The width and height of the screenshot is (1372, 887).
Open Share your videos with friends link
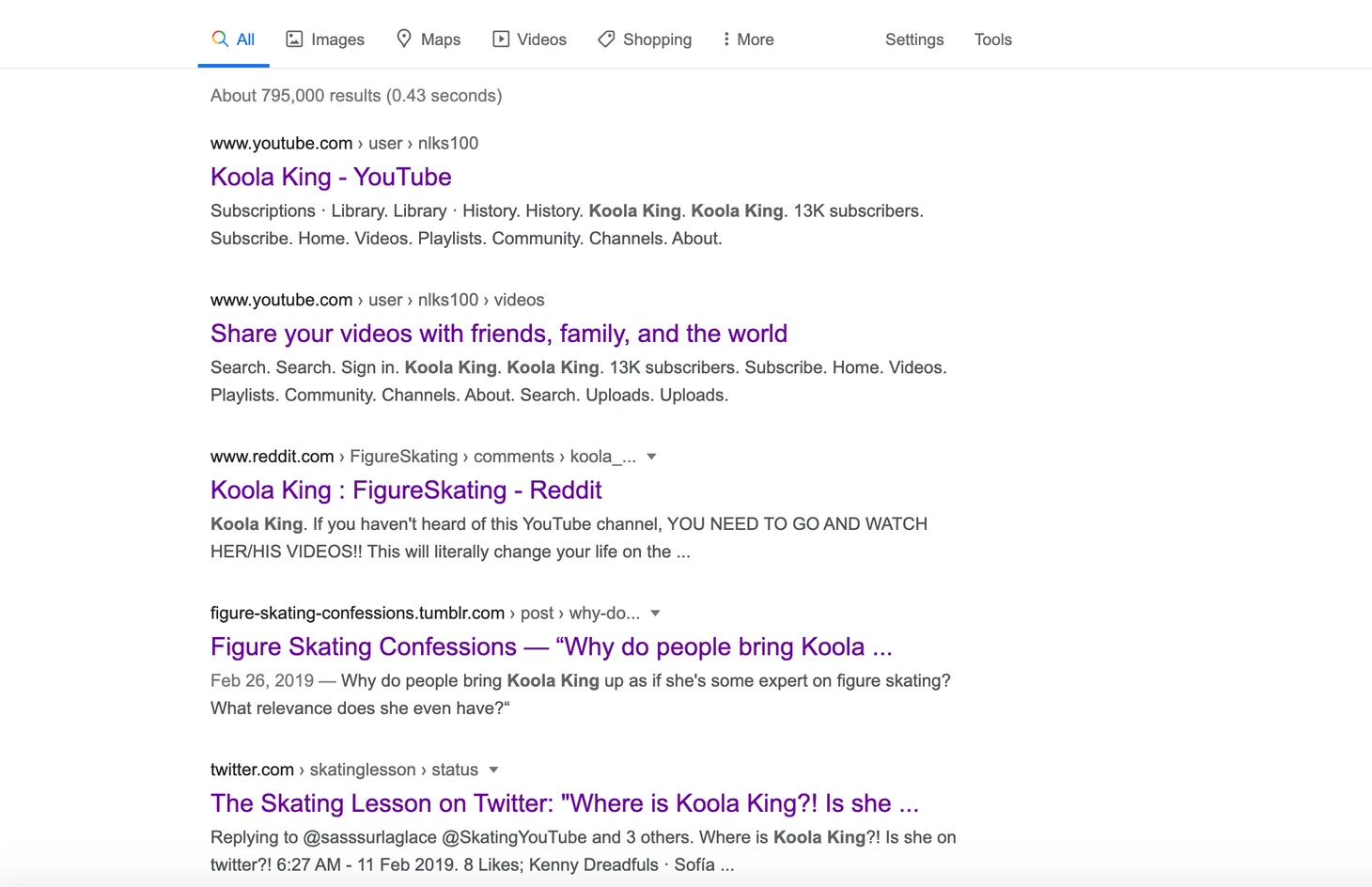(498, 334)
